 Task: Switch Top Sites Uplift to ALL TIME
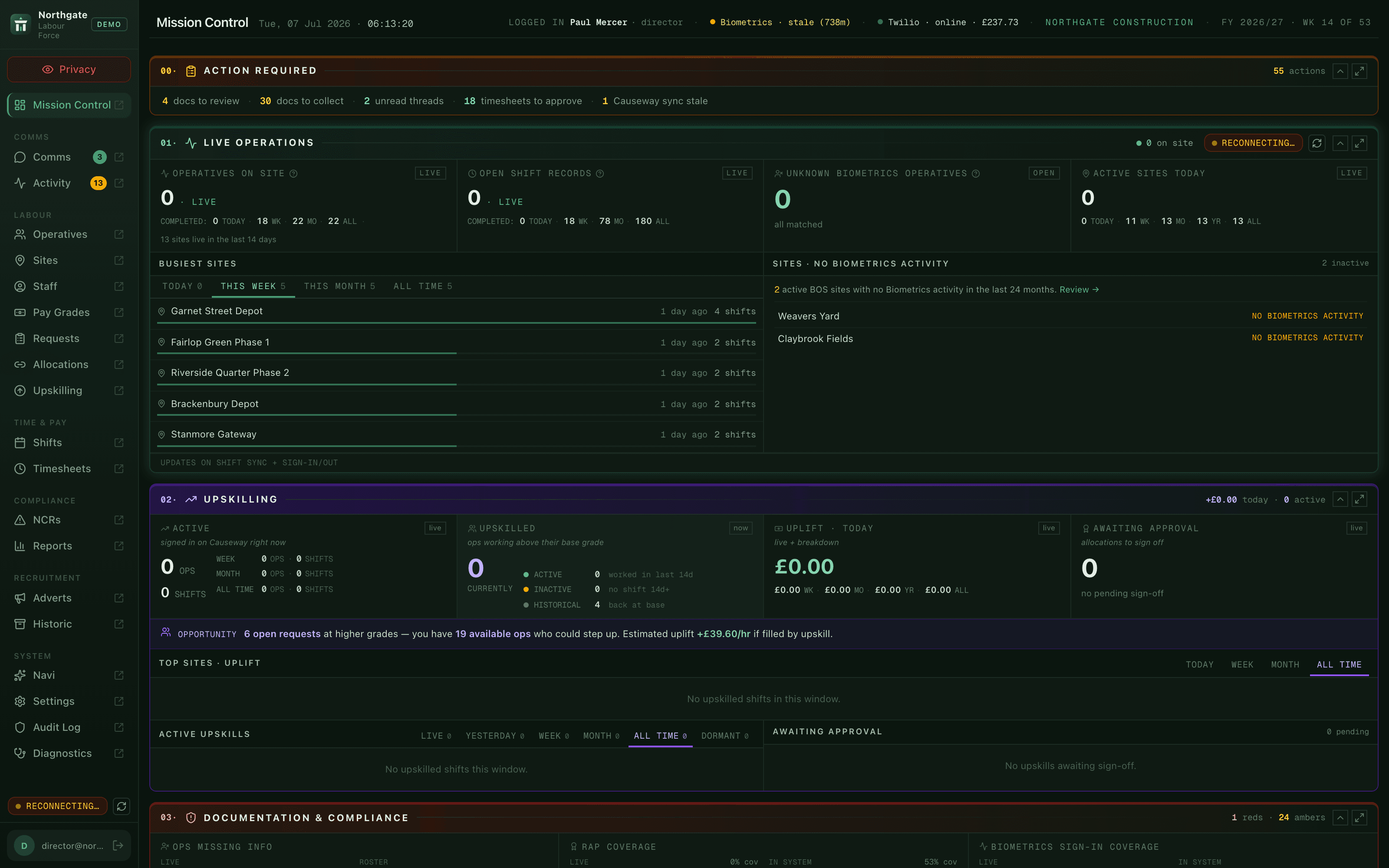pos(1339,664)
